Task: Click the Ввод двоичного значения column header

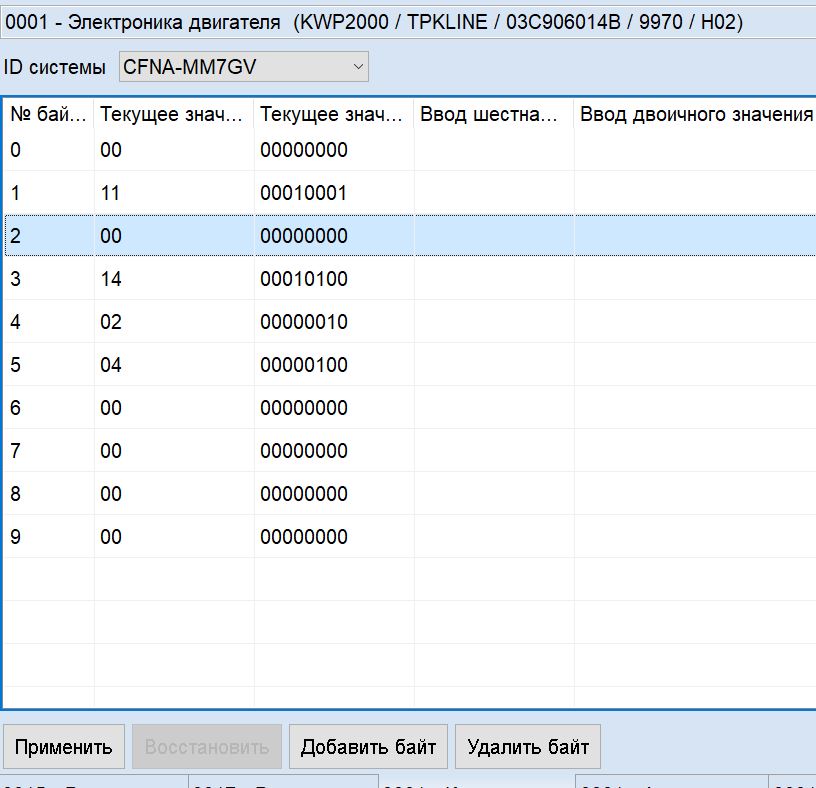Action: pos(695,114)
